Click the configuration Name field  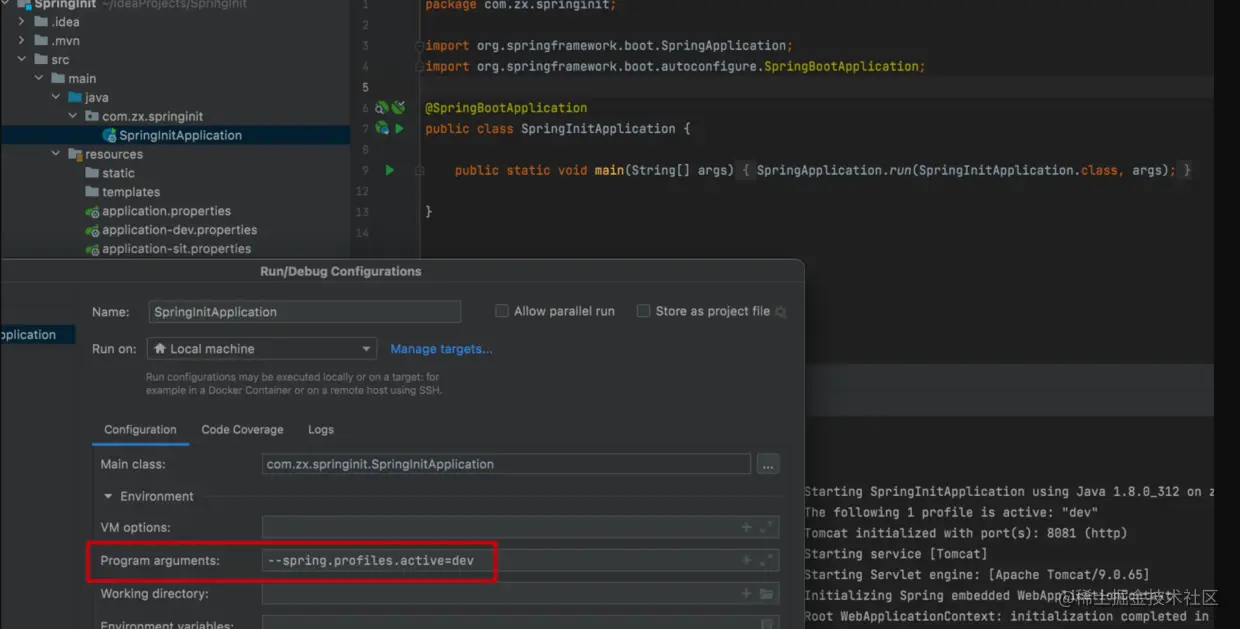304,312
